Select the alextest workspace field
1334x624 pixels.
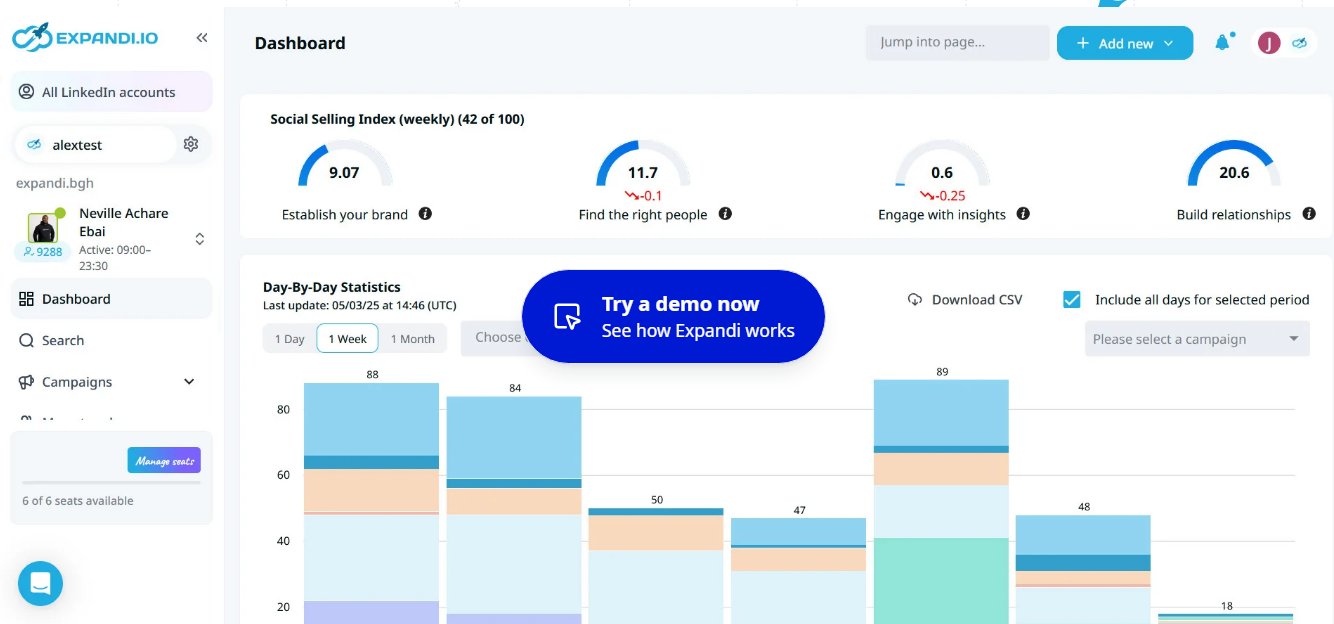coord(96,145)
